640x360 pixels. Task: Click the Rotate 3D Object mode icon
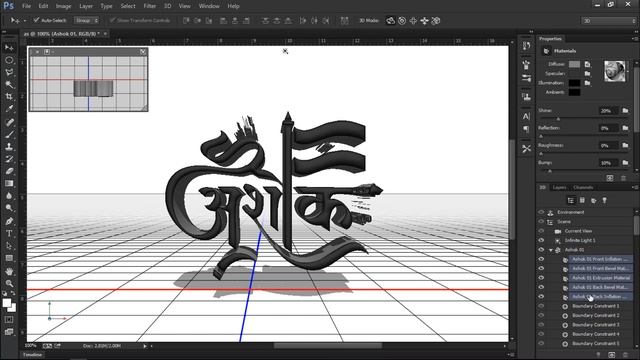pyautogui.click(x=391, y=20)
